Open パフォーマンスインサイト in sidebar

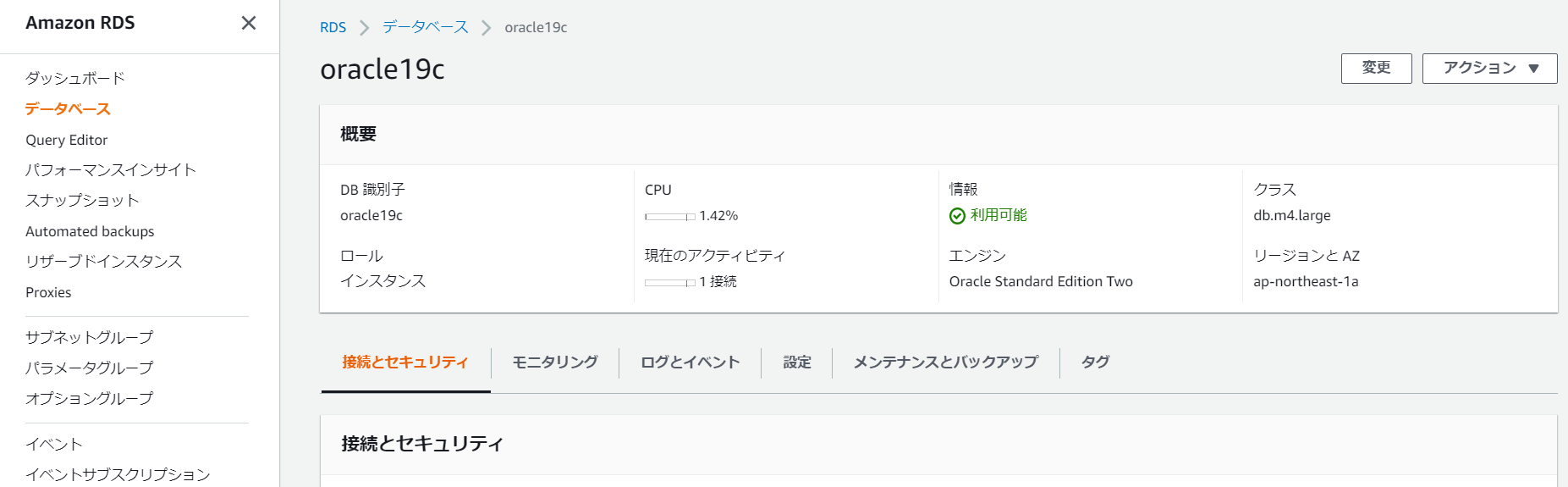tap(111, 170)
